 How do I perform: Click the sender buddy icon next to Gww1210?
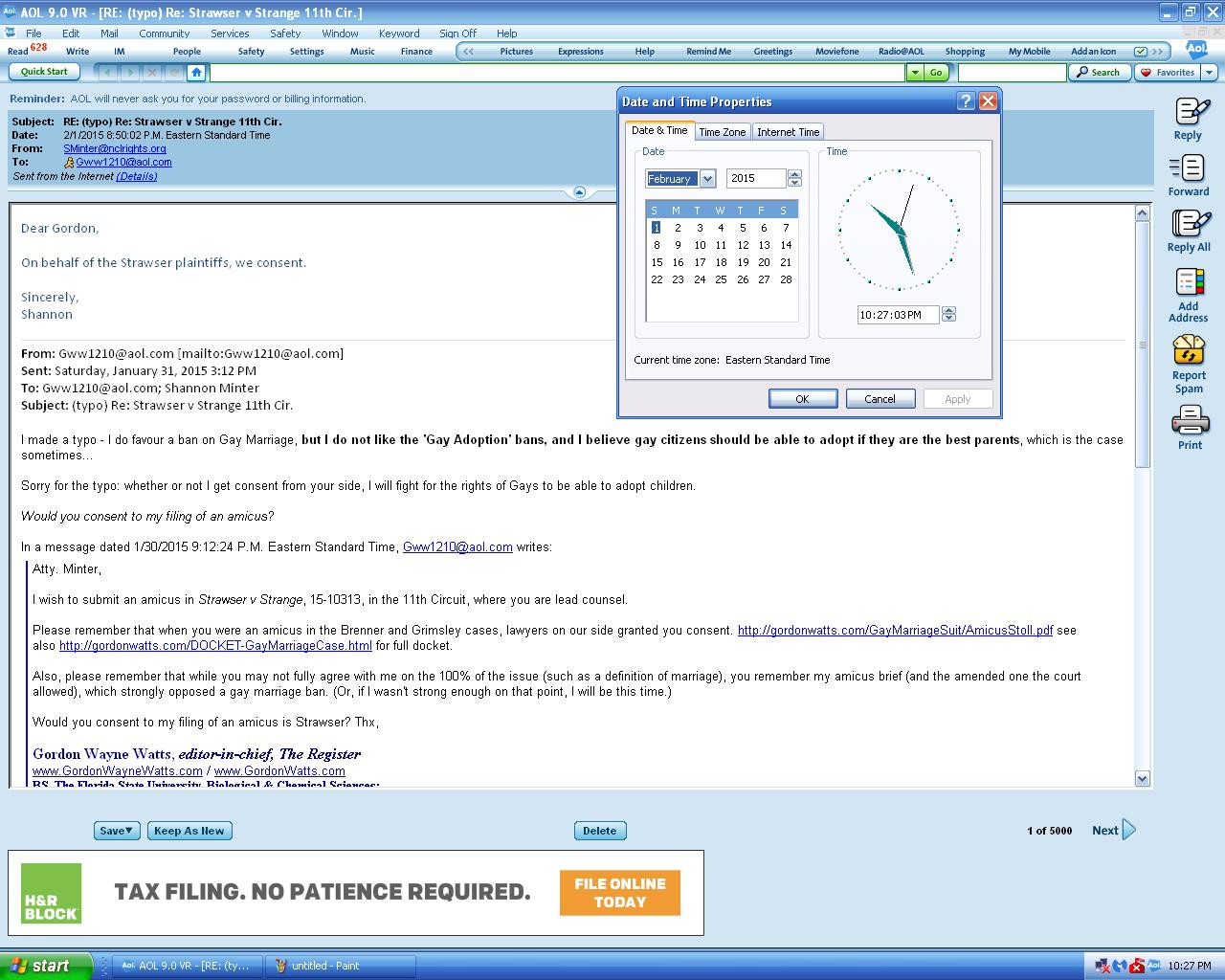click(69, 163)
